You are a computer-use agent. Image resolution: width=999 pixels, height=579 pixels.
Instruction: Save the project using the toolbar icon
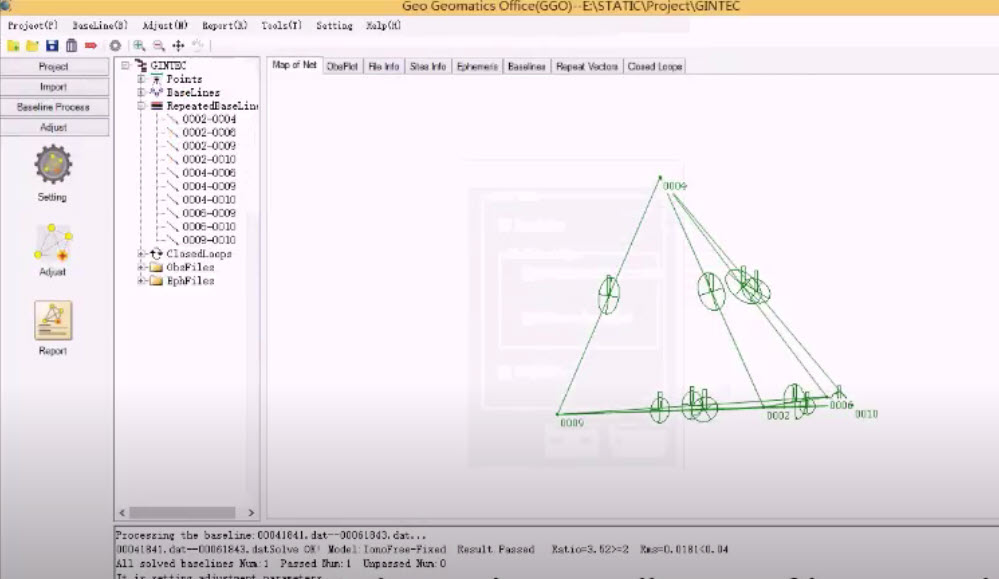pos(52,44)
